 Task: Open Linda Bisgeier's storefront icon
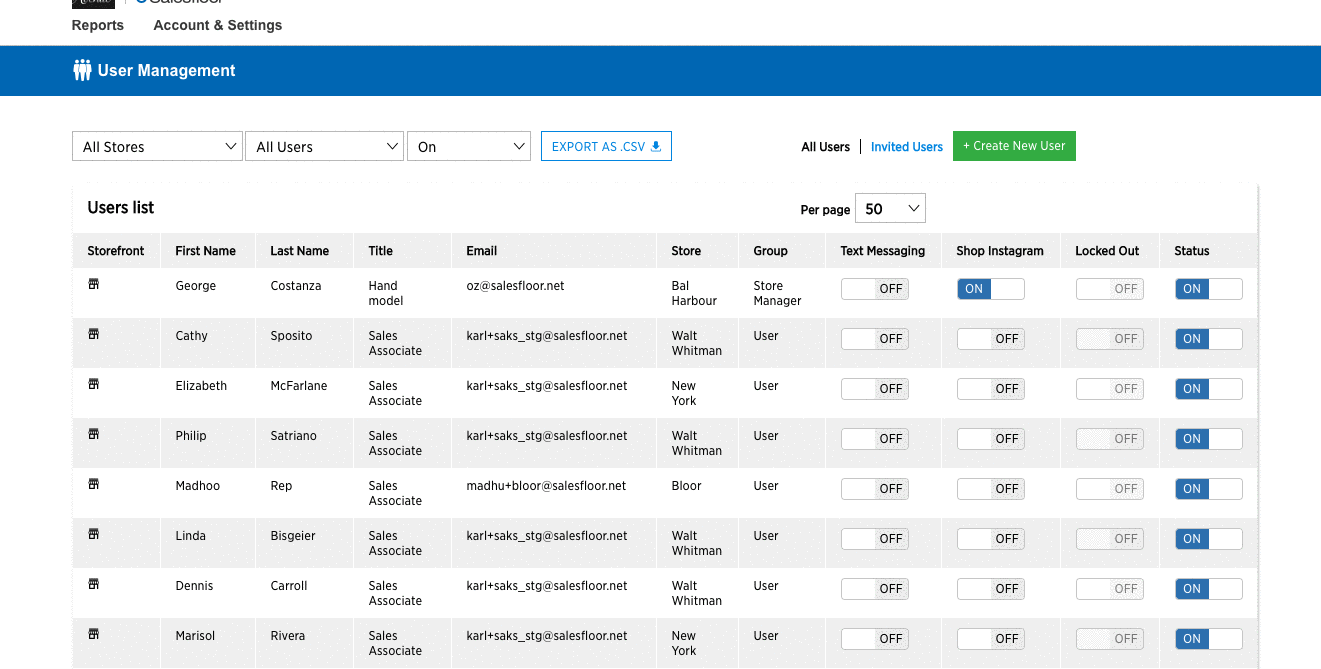coord(94,534)
